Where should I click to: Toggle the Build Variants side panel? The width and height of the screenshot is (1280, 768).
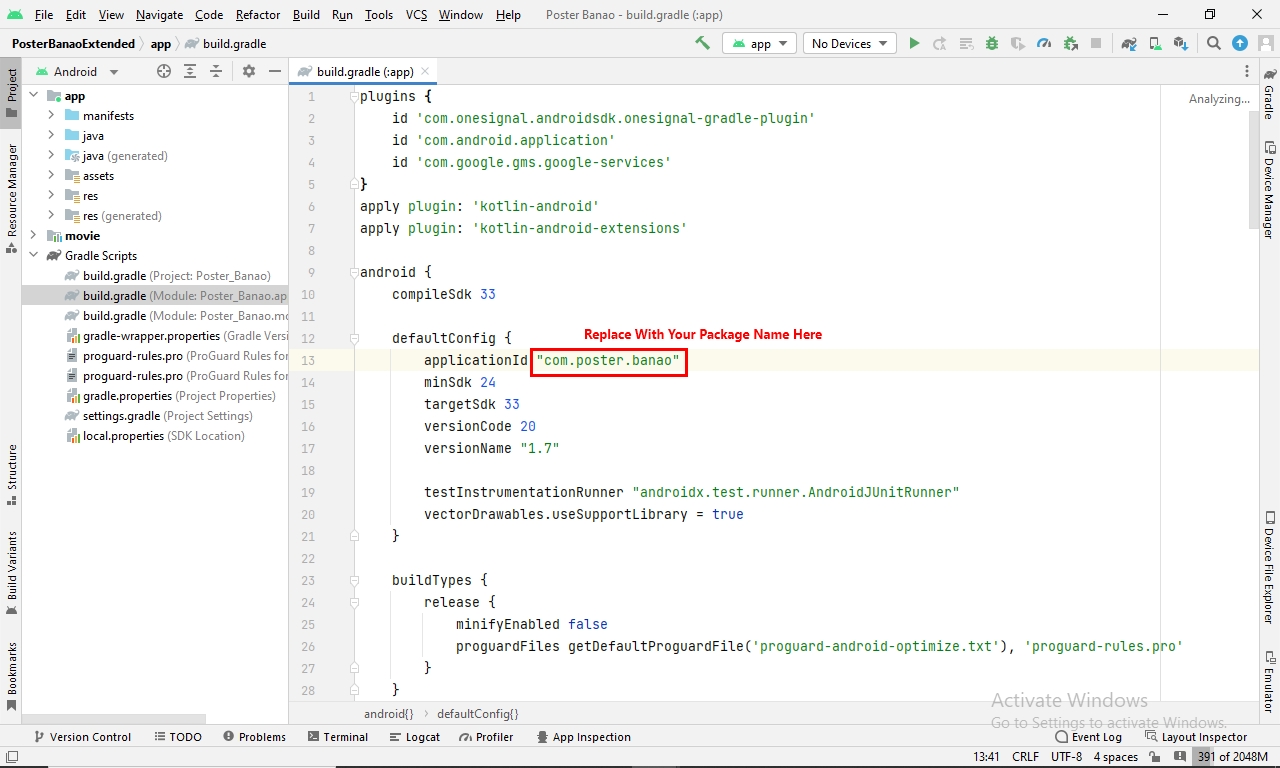click(12, 572)
